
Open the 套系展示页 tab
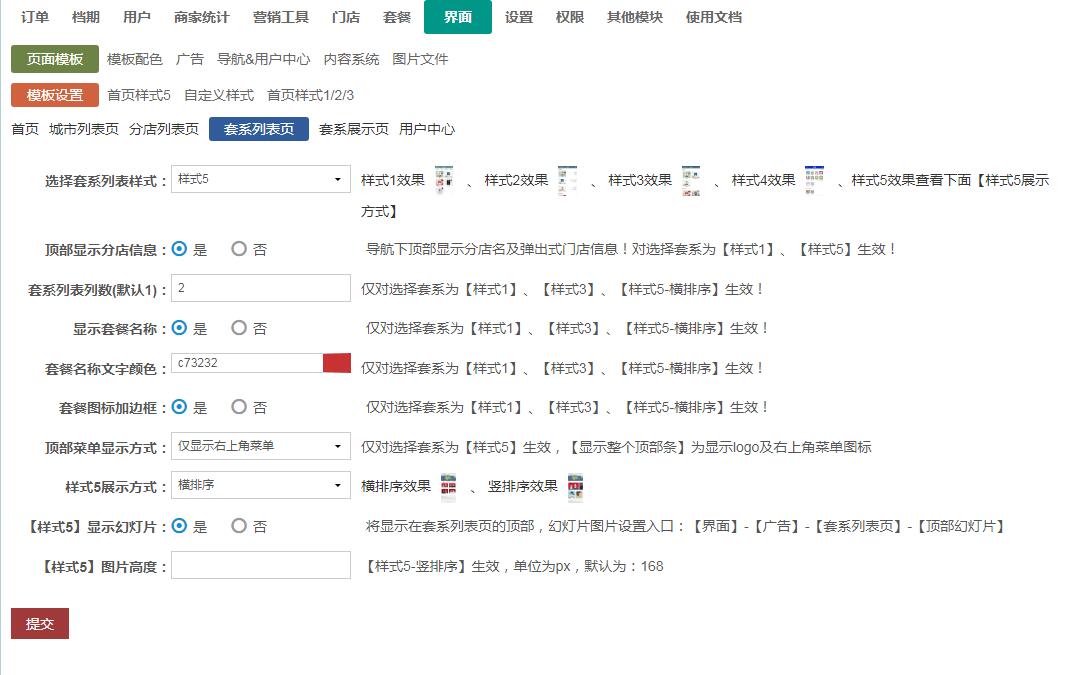tap(353, 129)
